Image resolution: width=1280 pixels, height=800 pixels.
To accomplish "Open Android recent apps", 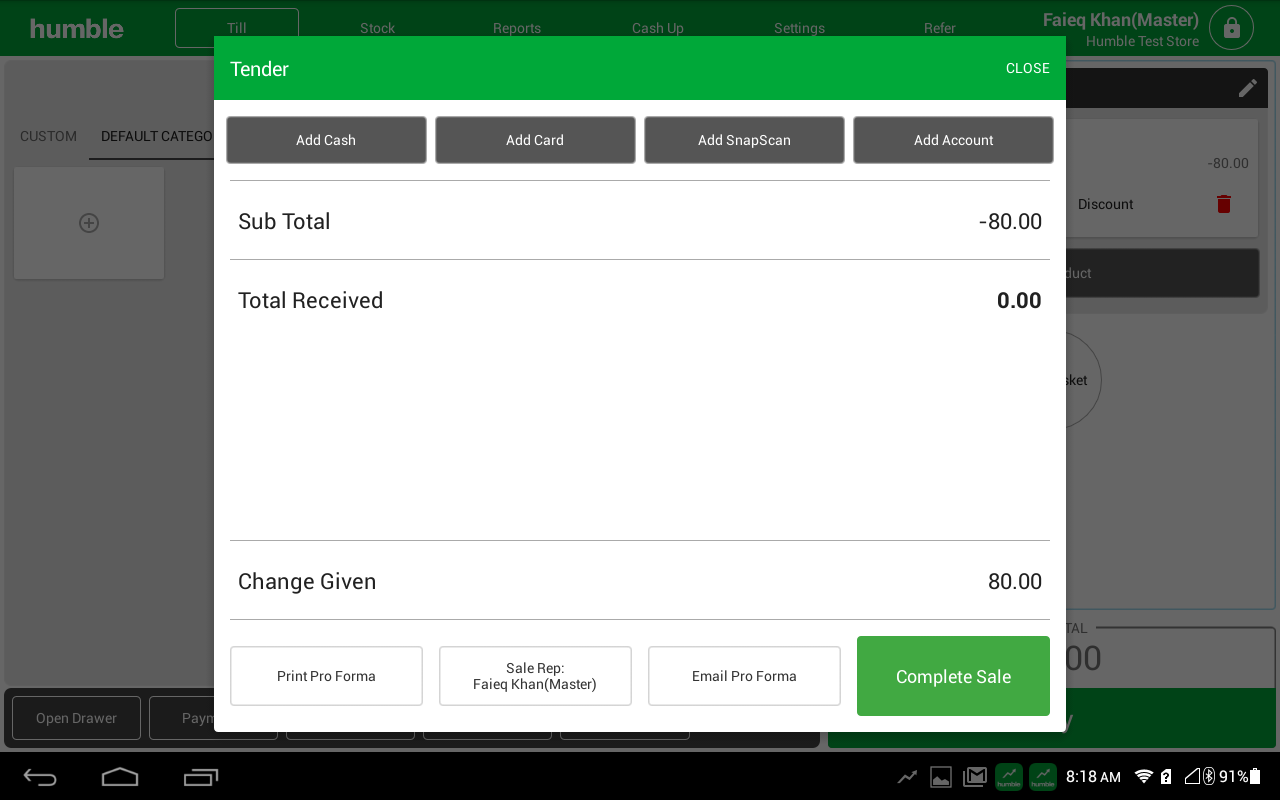I will 201,777.
